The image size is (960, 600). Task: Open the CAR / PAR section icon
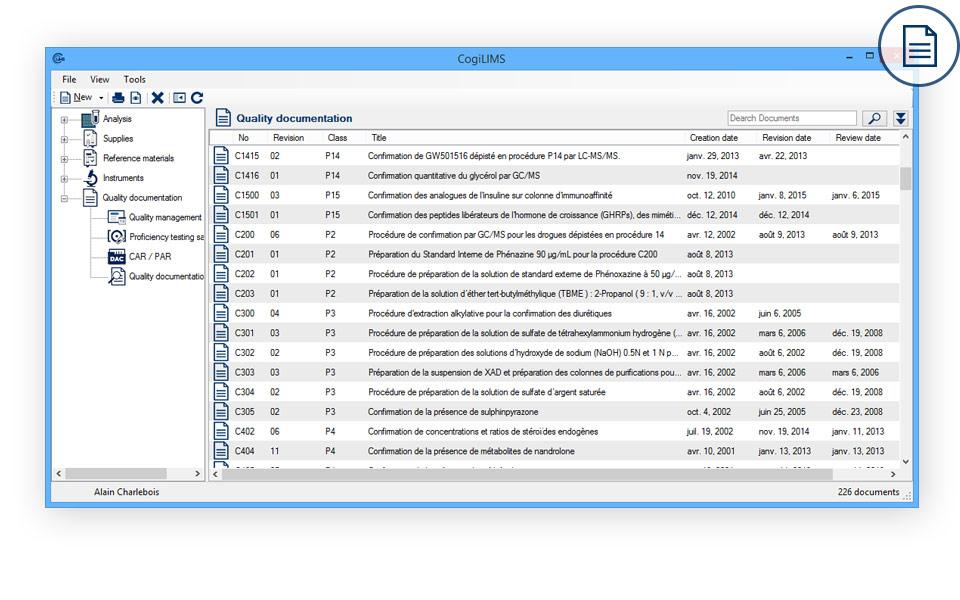(115, 255)
